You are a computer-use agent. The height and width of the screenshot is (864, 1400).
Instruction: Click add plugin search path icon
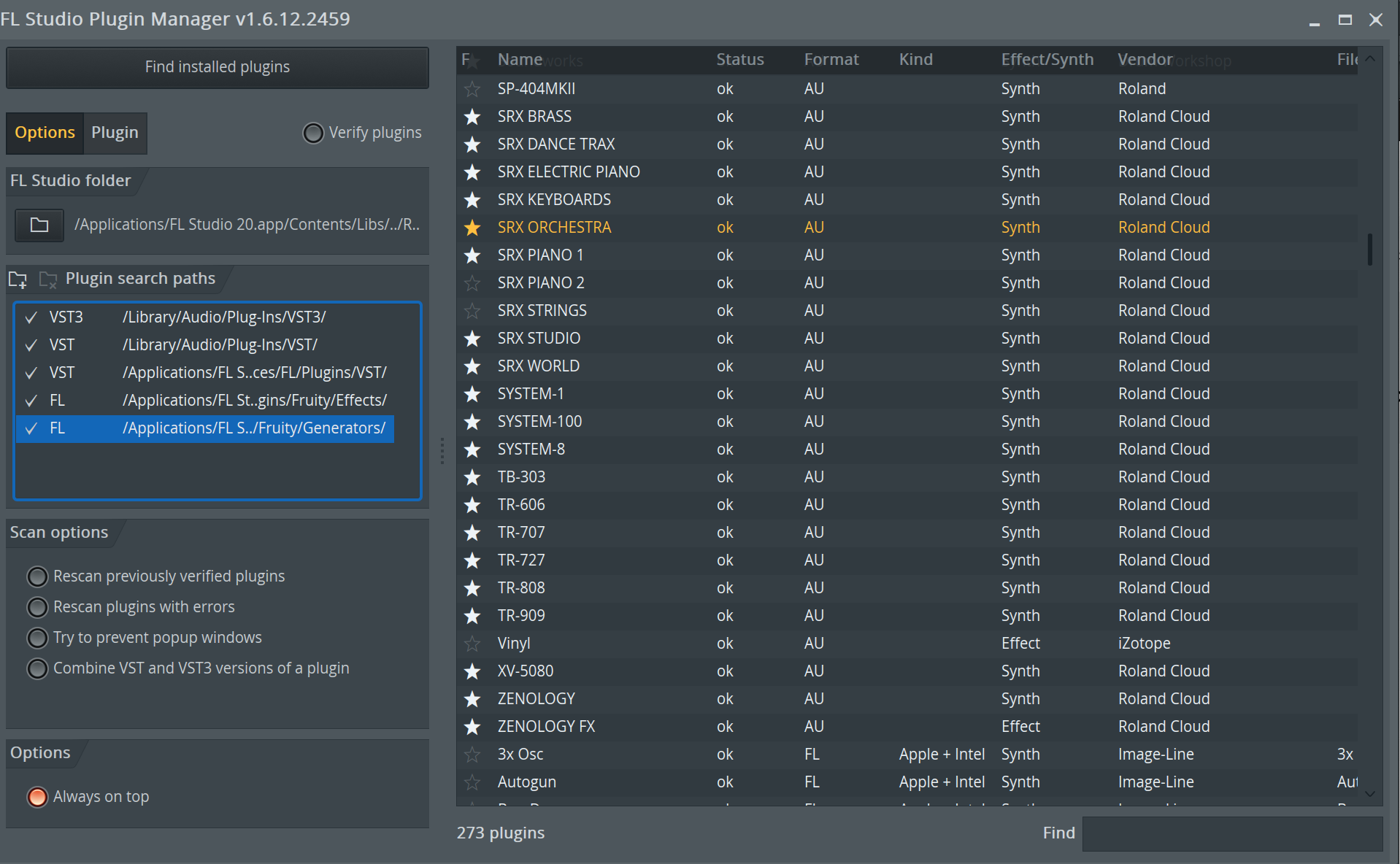[x=18, y=279]
